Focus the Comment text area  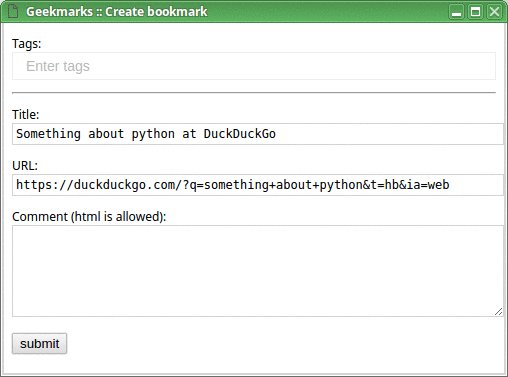point(258,271)
